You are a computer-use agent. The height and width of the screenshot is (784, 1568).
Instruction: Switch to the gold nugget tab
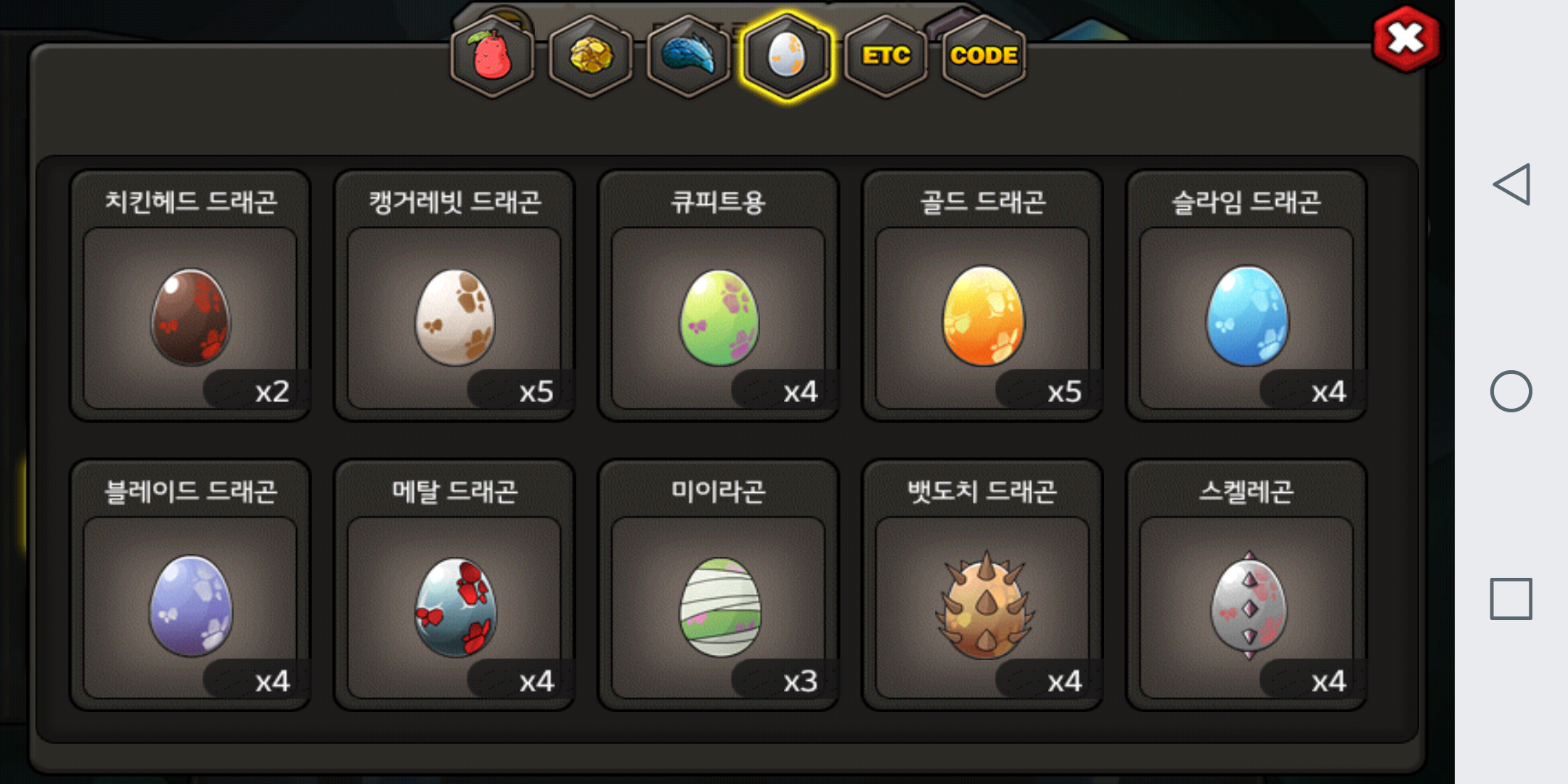point(590,56)
